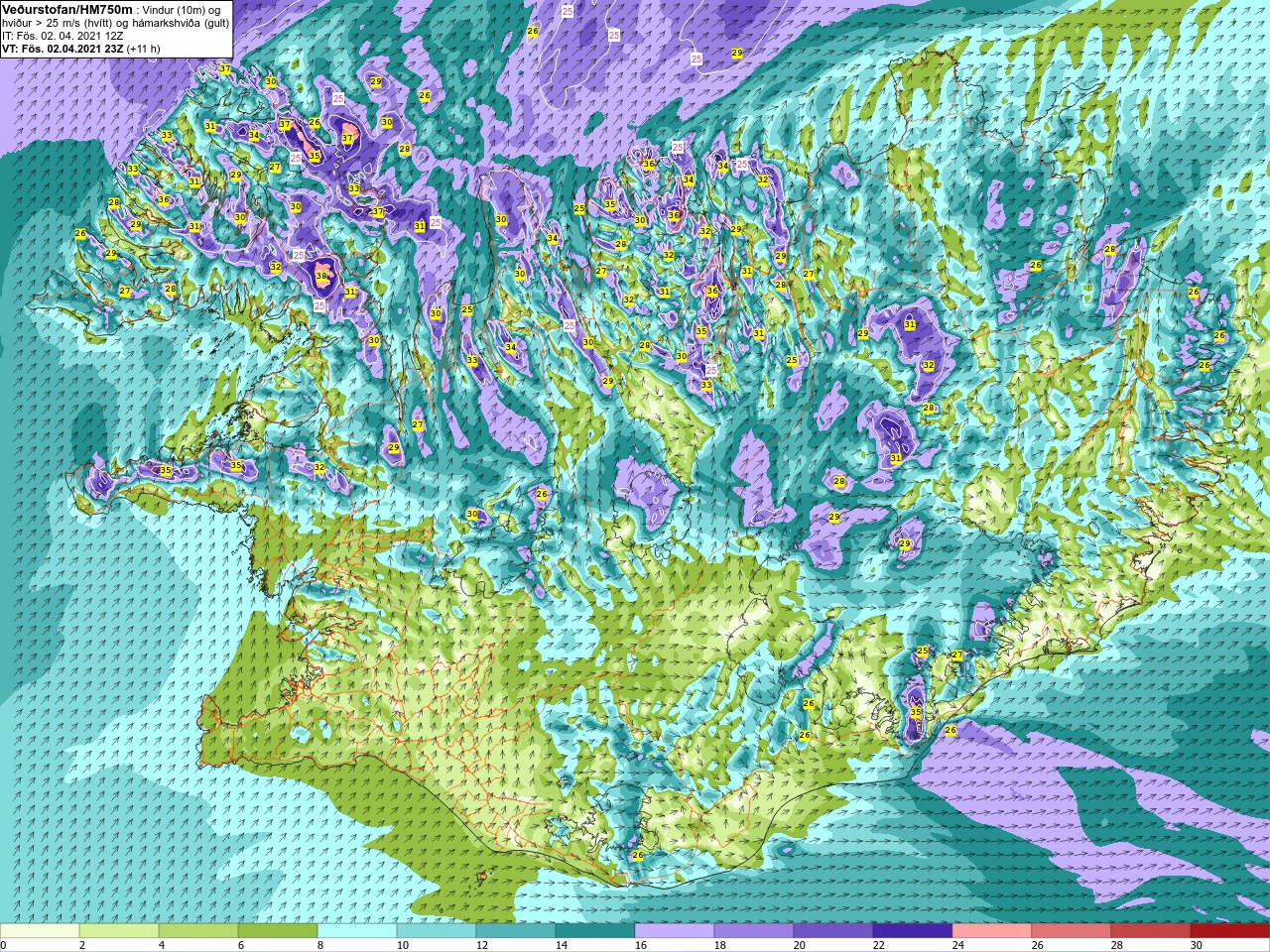Click the '(+11 h)' forecast offset text
This screenshot has height=952, width=1270.
tap(144, 48)
